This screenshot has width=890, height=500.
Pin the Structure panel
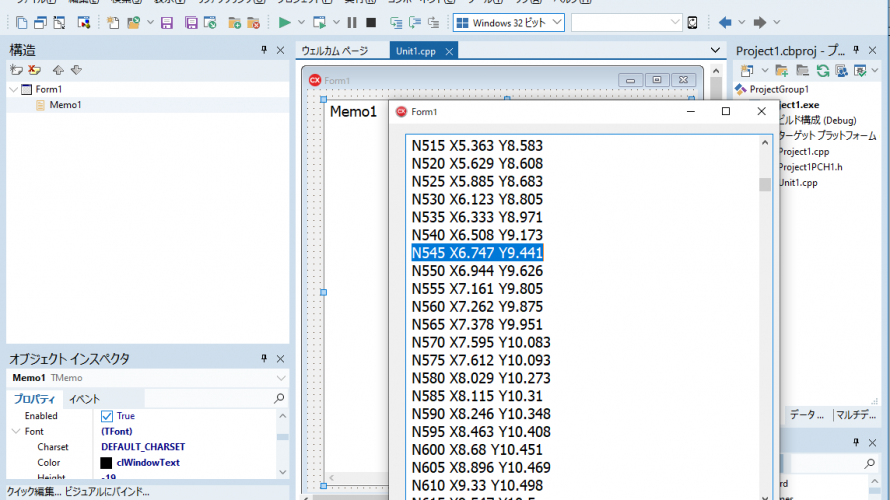264,50
